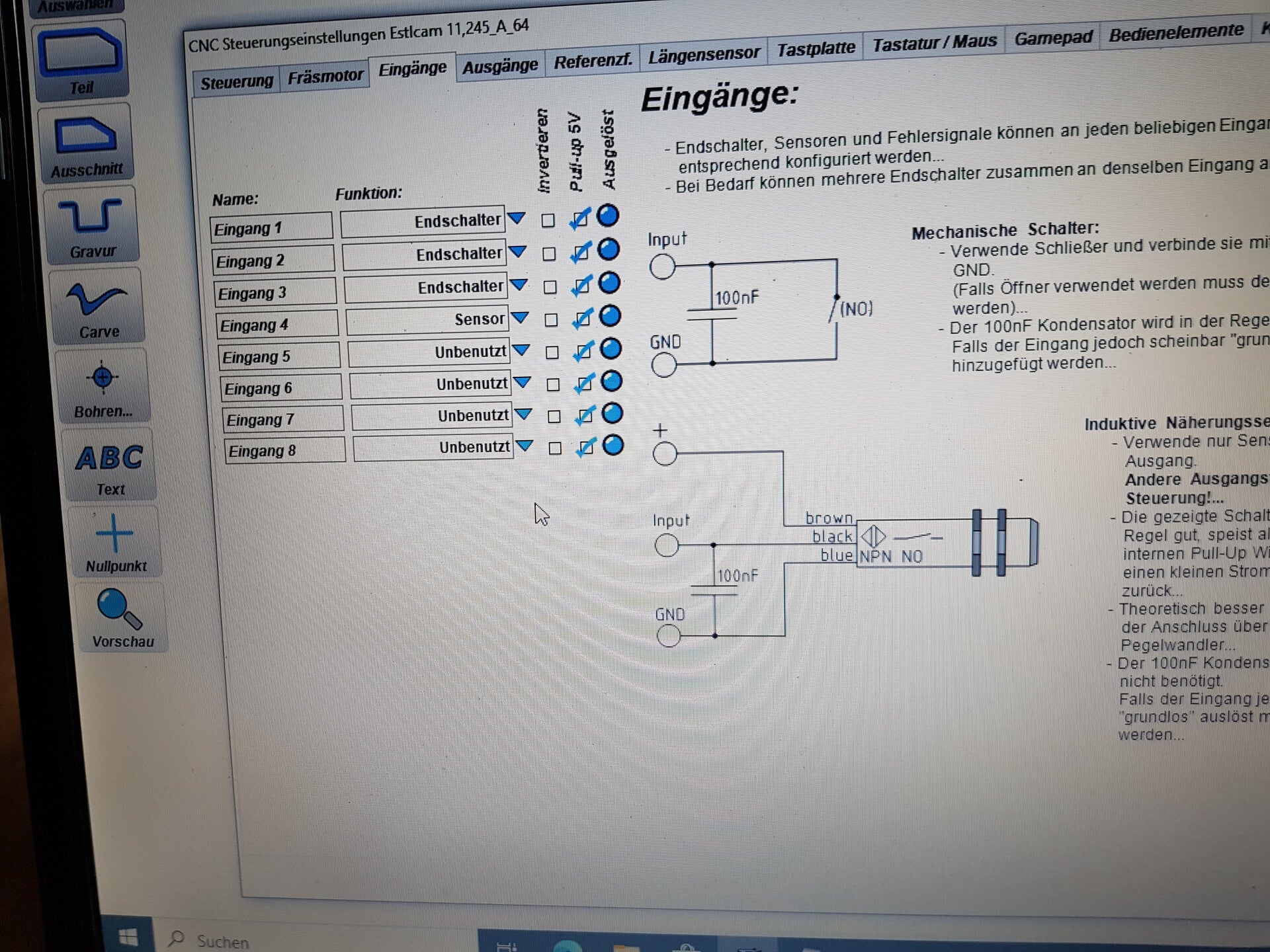The image size is (1270, 952).
Task: Open Unbenutzt dropdown for Eingang 6
Action: click(x=523, y=382)
